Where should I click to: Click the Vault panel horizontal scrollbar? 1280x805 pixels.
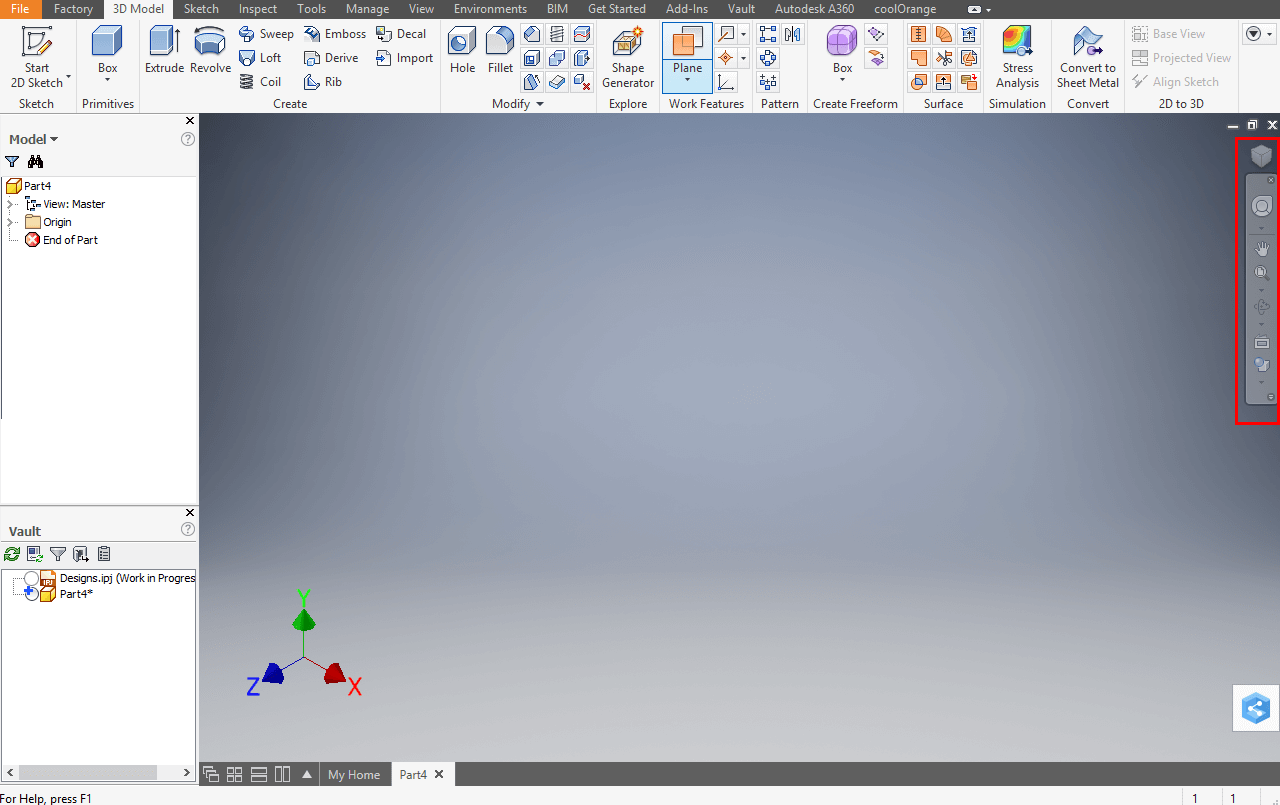point(88,773)
